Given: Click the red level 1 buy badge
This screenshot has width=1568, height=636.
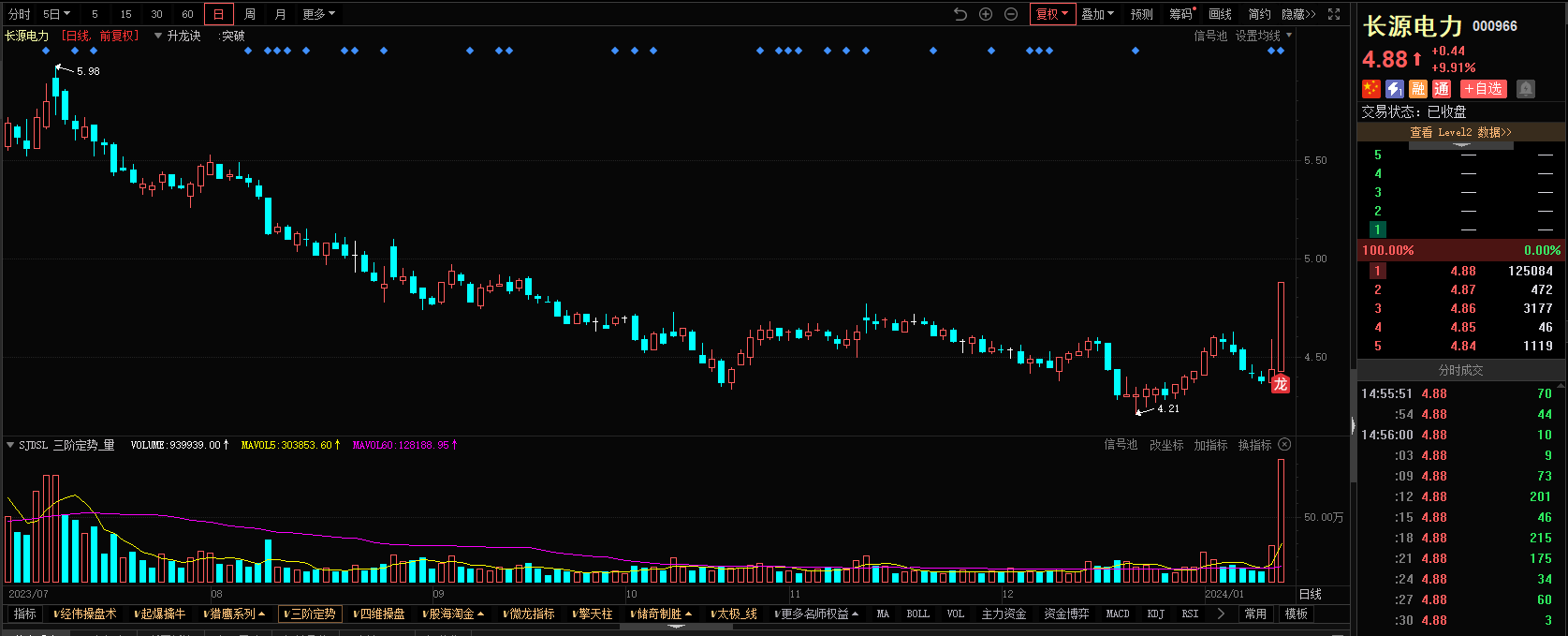Looking at the screenshot, I should coord(1377,271).
